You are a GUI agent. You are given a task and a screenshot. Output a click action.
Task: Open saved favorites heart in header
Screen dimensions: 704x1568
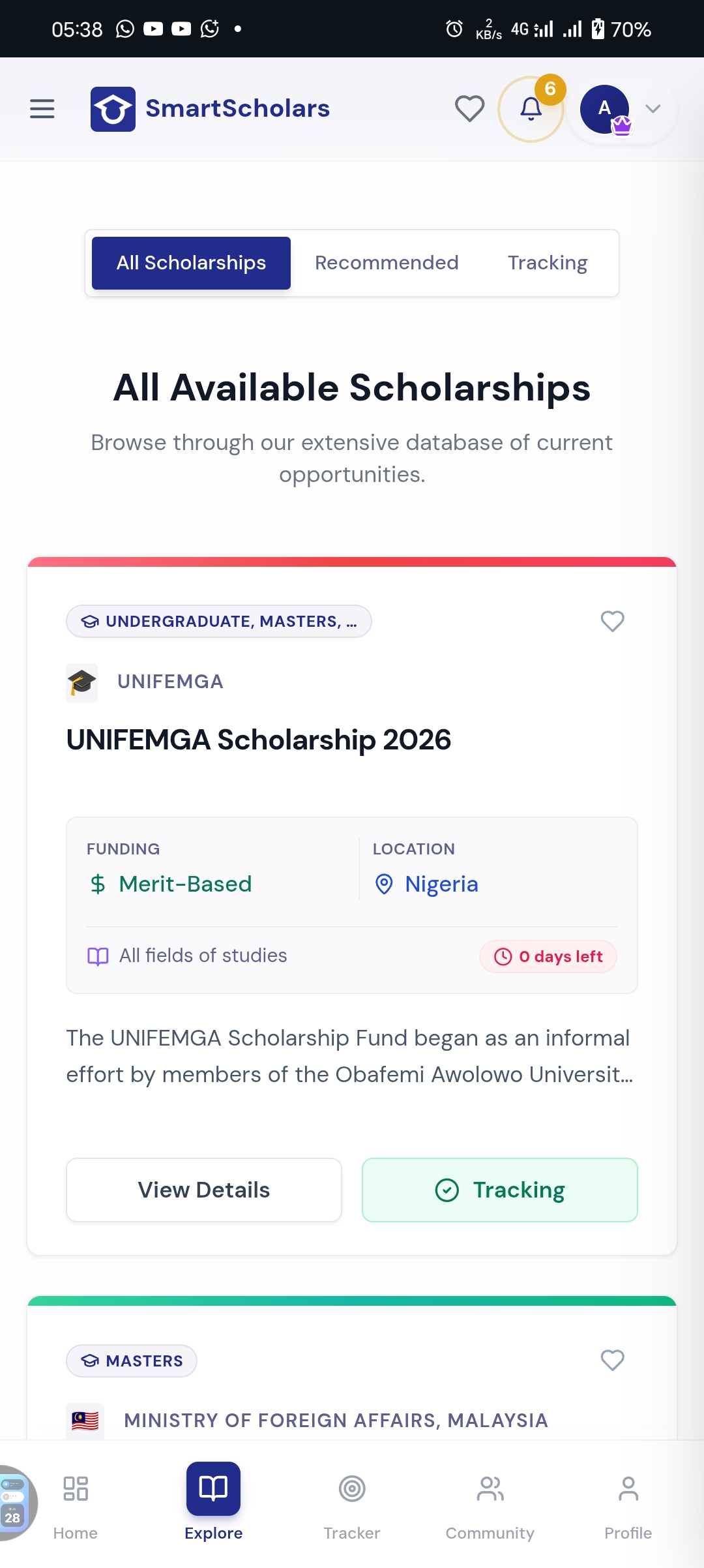(469, 109)
